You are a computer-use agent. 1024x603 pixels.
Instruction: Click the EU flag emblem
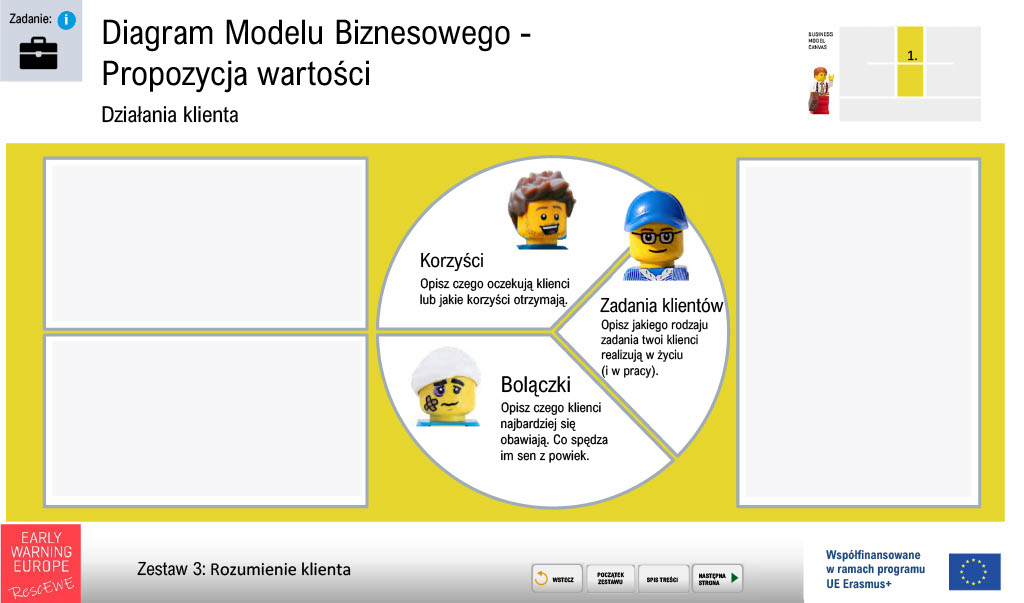974,571
